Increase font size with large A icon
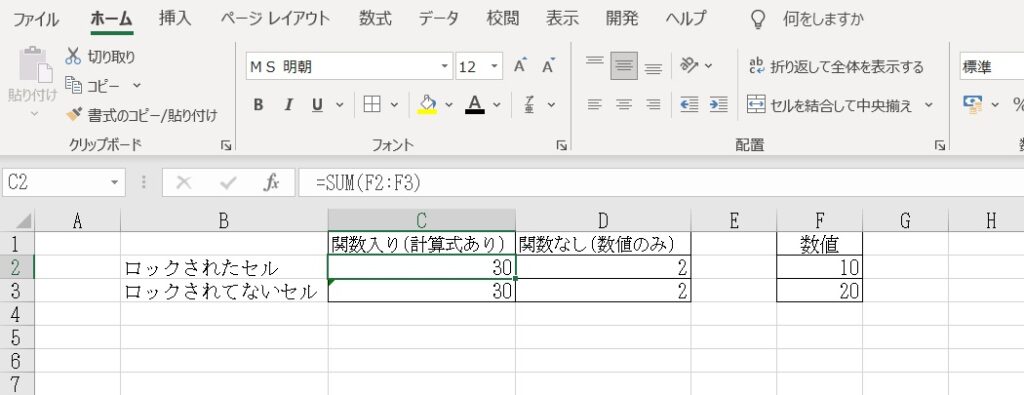Screen dimensions: 1024x395 [520, 66]
